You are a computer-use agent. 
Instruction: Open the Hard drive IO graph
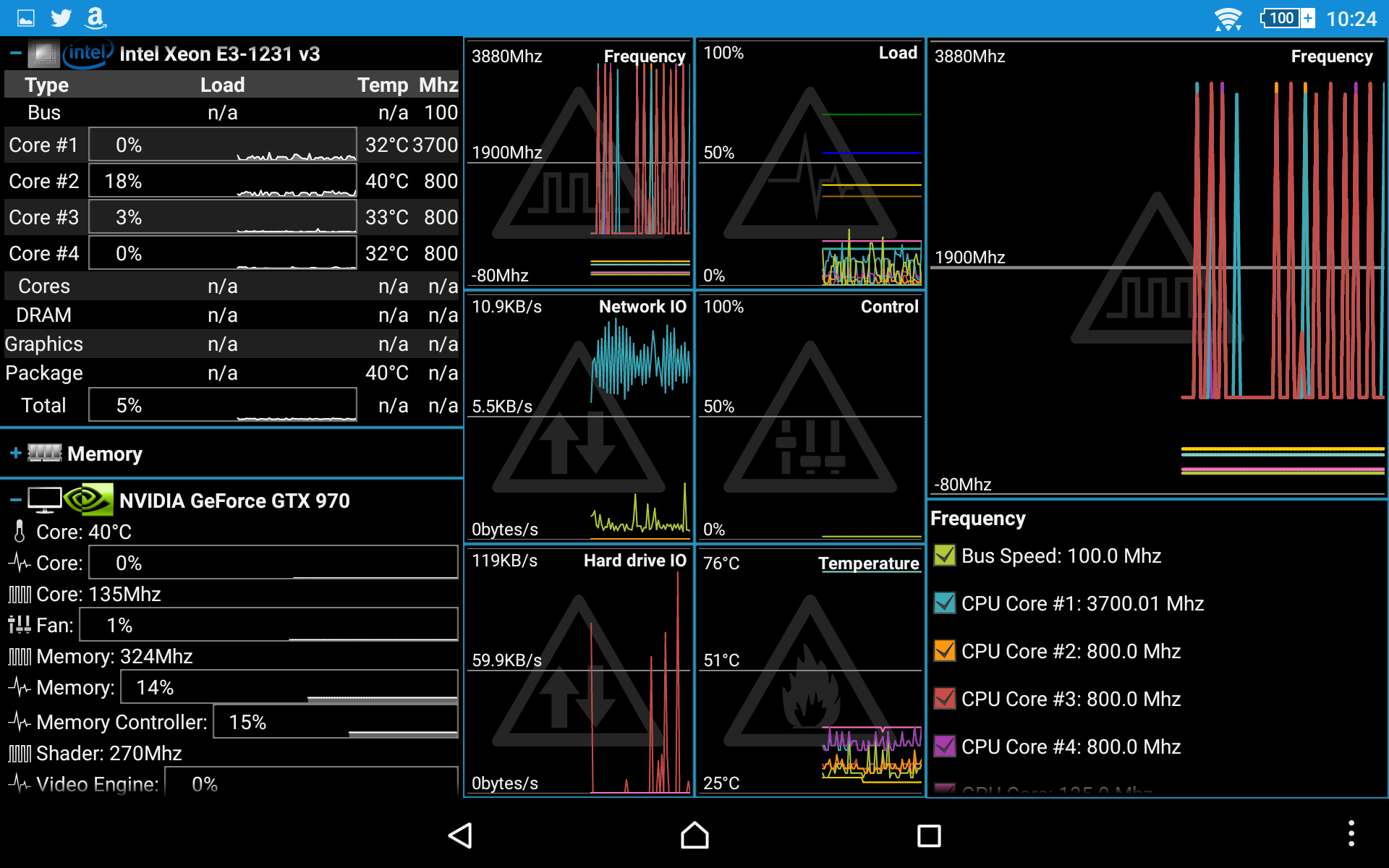coord(578,671)
